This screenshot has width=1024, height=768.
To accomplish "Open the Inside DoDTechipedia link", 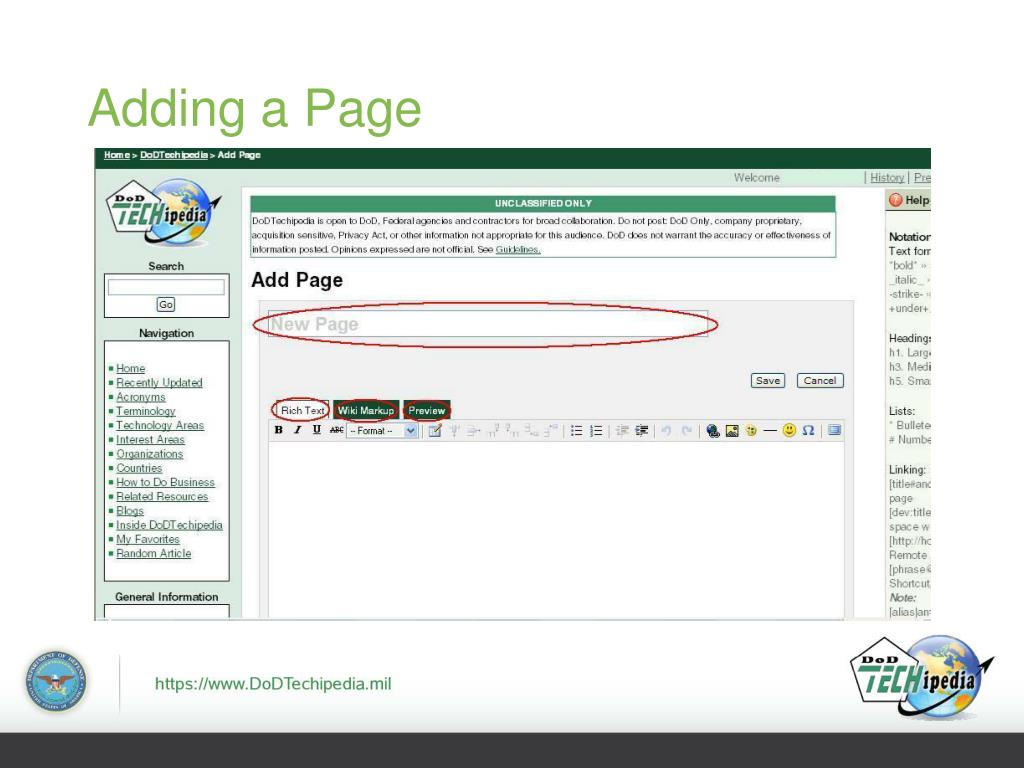I will (x=169, y=525).
